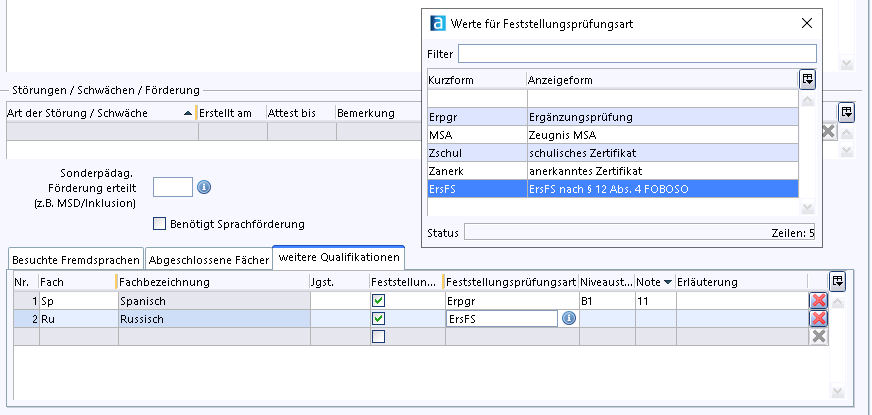Click info icon beside Sonderpädag. Förderung field

click(x=205, y=187)
